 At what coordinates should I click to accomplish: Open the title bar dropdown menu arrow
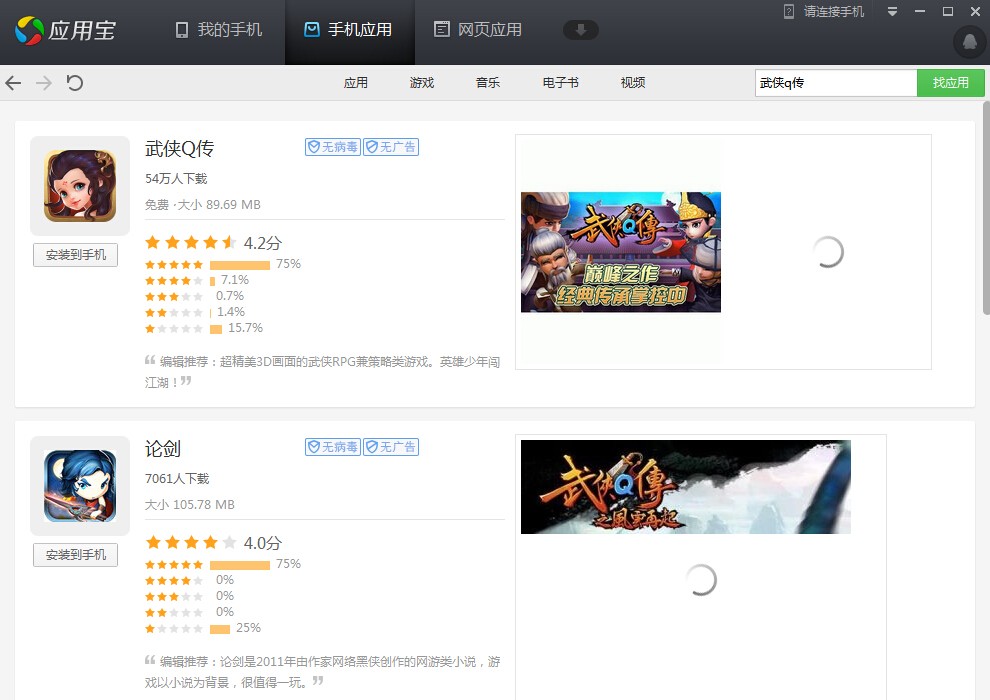tap(892, 11)
